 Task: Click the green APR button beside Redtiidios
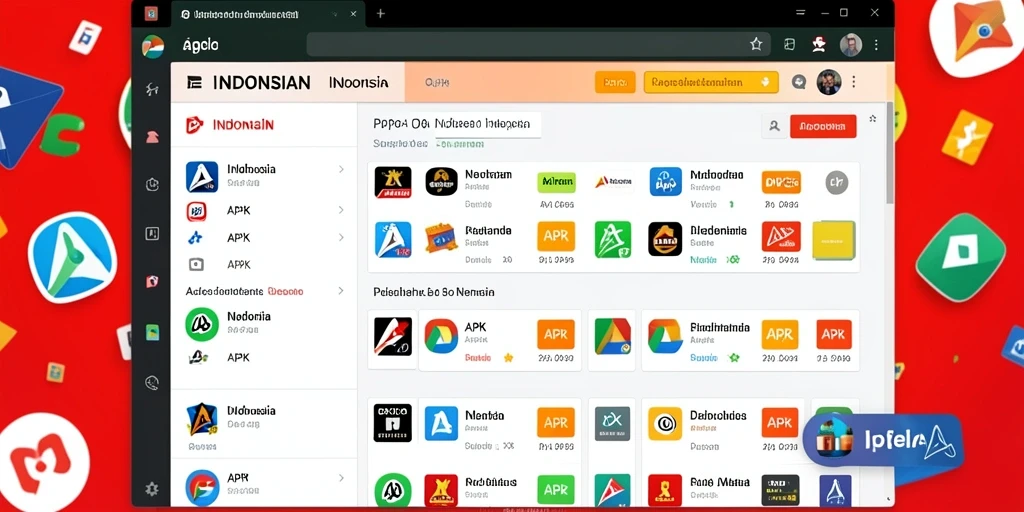(x=556, y=490)
